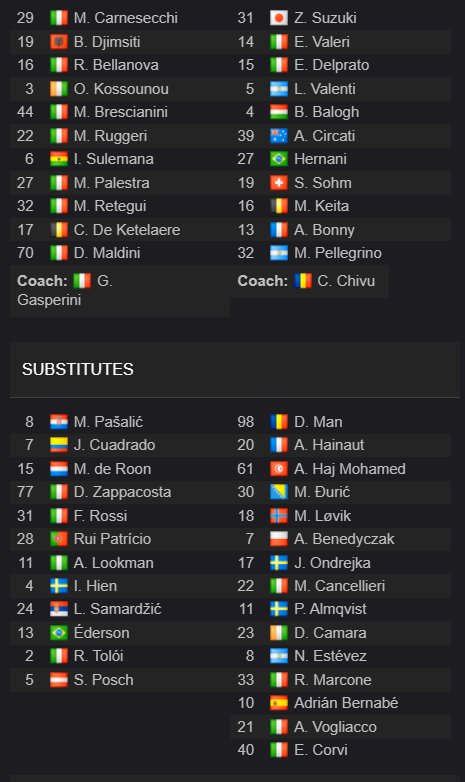Open C. De Ketelaere player link
The width and height of the screenshot is (465, 782).
pyautogui.click(x=127, y=229)
